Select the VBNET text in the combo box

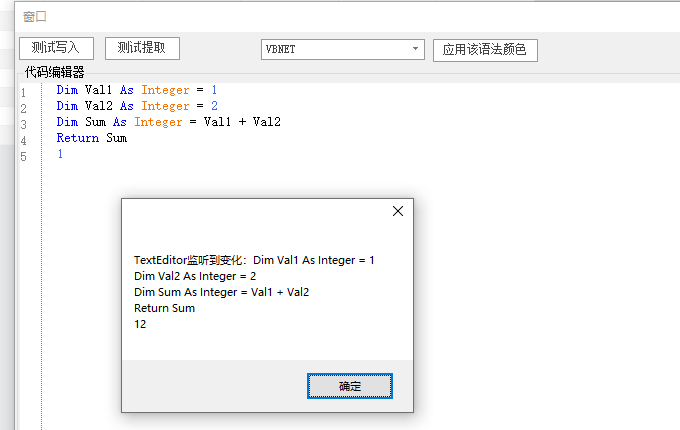(282, 49)
